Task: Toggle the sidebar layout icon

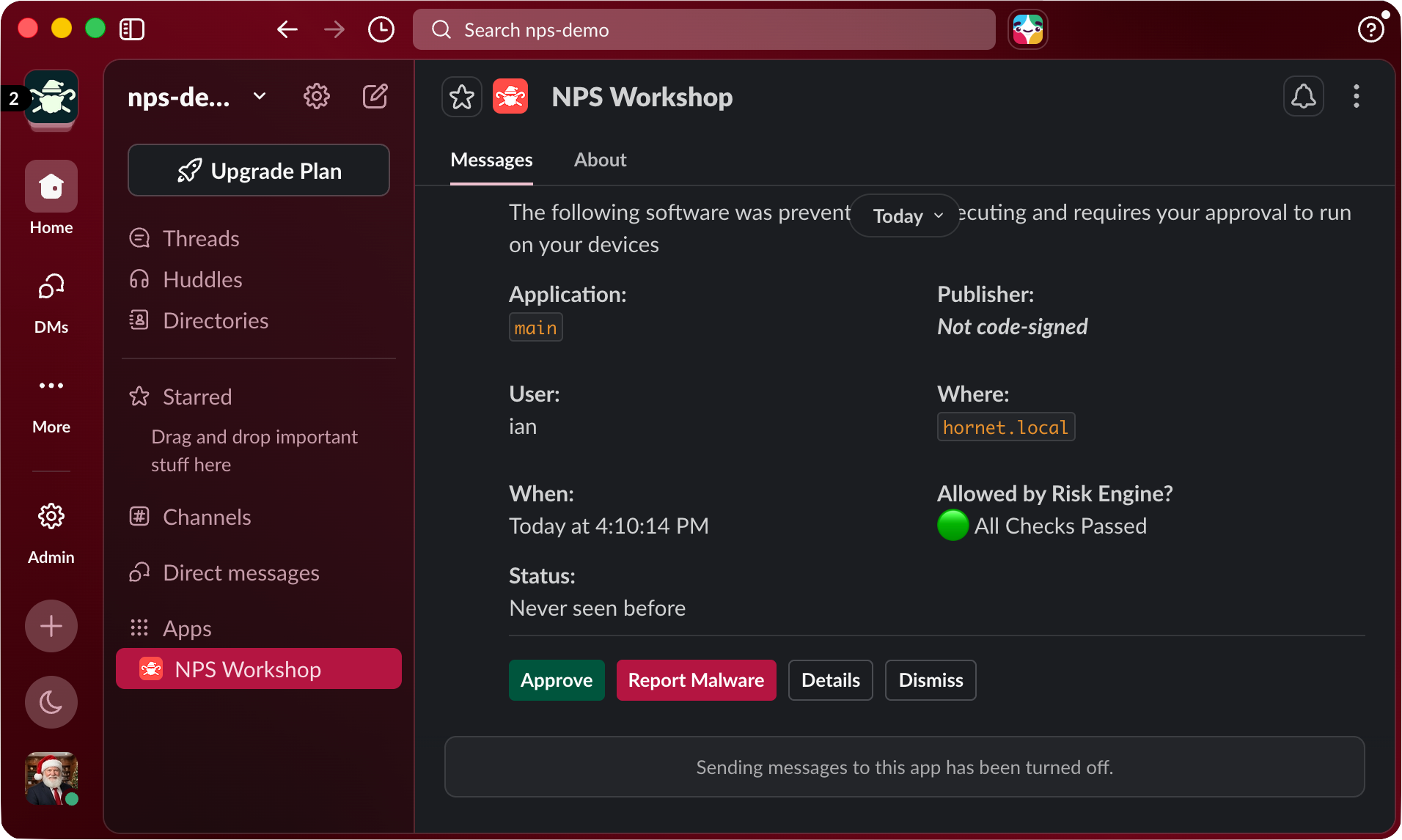Action: point(132,29)
